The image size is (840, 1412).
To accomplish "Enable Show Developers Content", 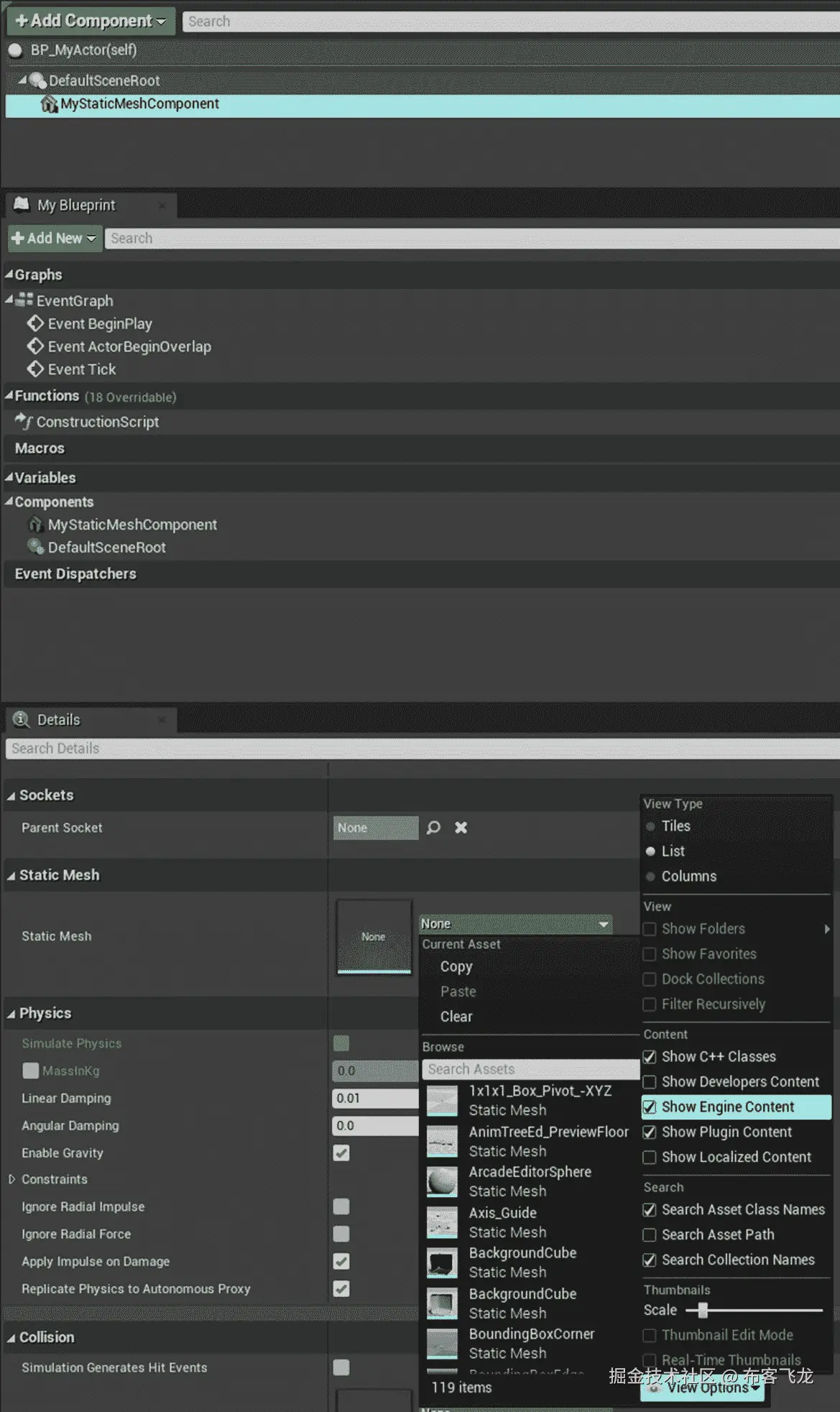I will (x=650, y=1082).
